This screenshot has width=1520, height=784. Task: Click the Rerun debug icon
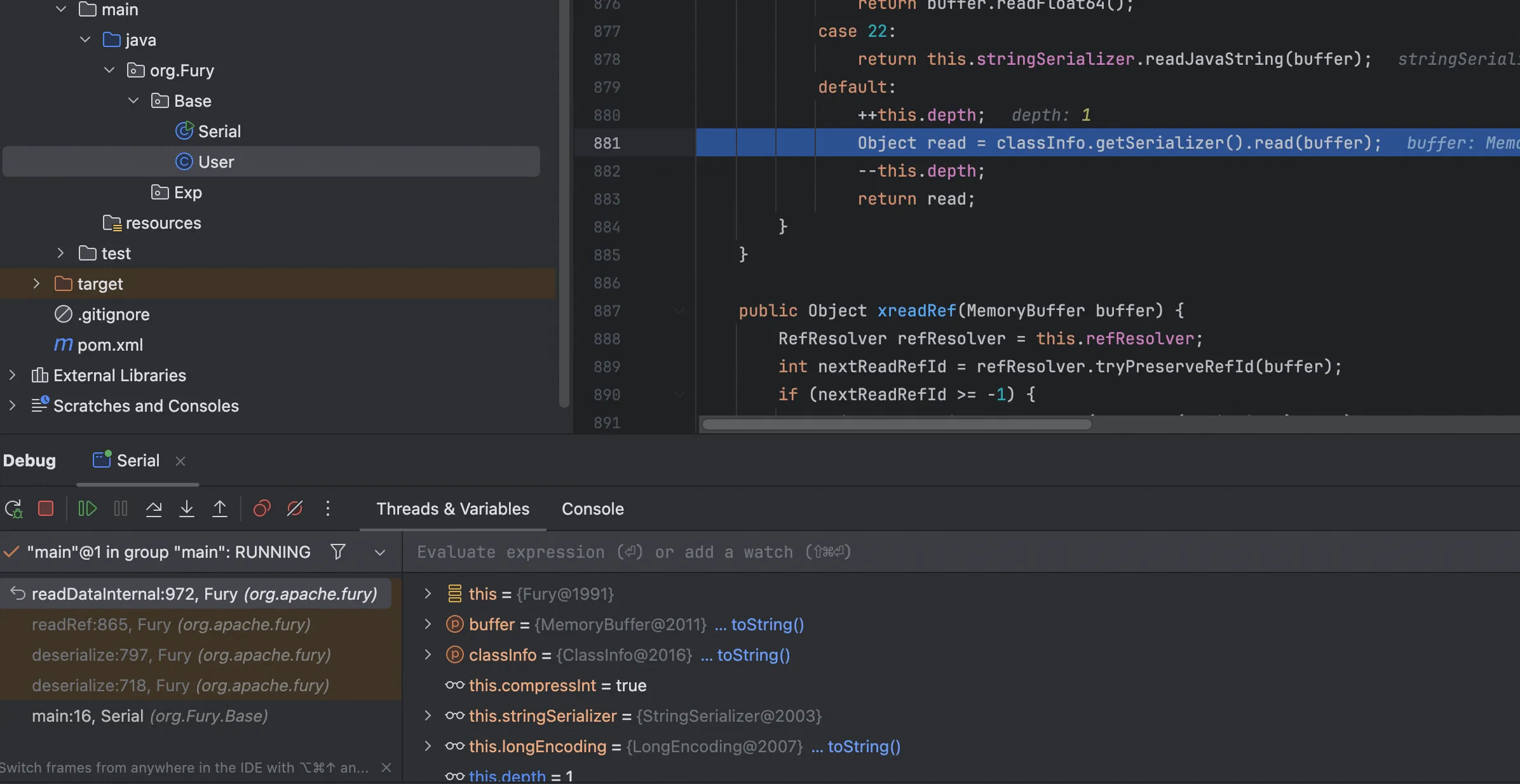[13, 509]
